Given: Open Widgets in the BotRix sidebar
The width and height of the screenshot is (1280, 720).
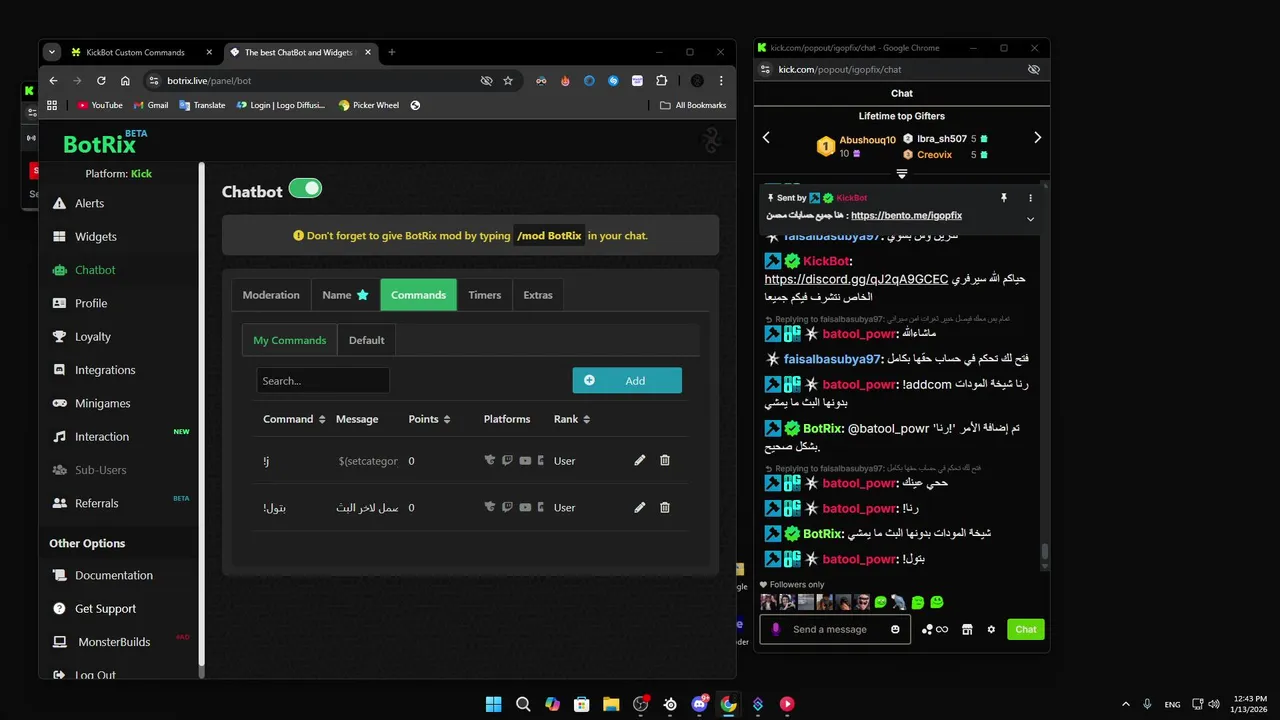Looking at the screenshot, I should tap(95, 236).
